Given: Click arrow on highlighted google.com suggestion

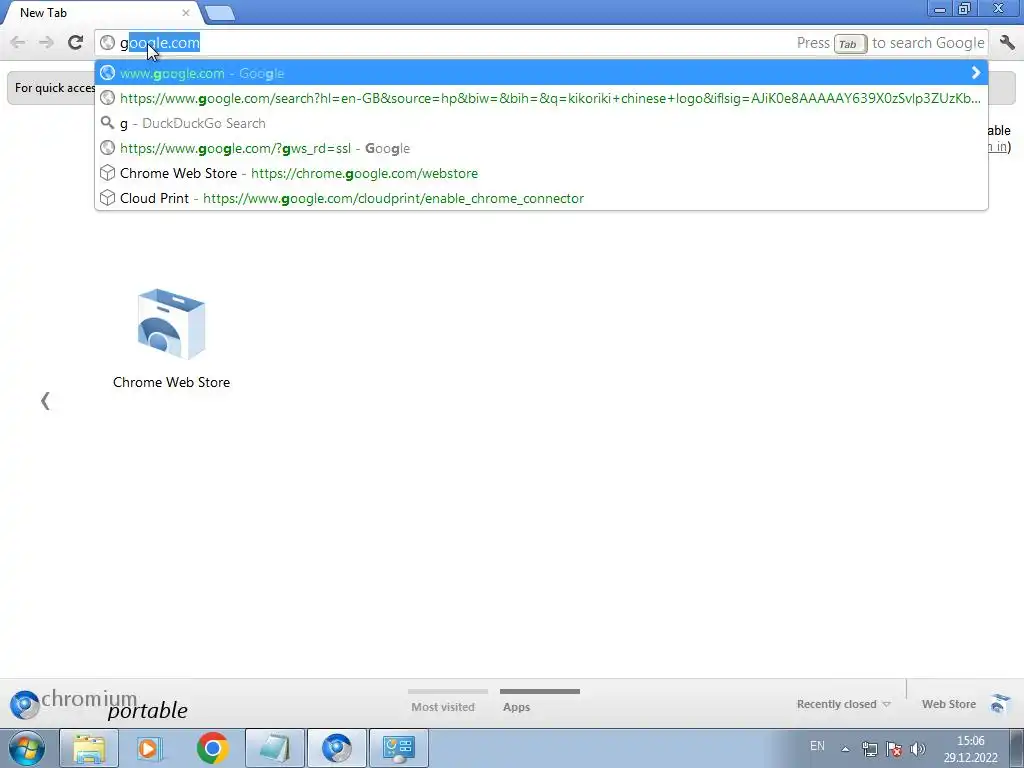Looking at the screenshot, I should click(976, 73).
